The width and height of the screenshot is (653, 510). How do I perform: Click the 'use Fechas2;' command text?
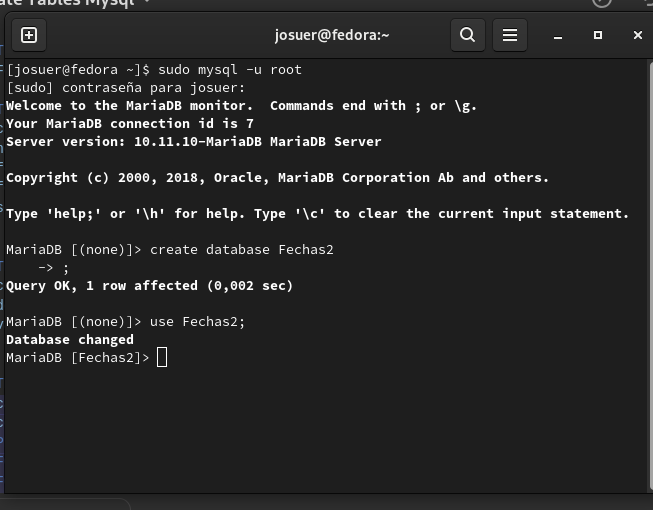point(197,322)
